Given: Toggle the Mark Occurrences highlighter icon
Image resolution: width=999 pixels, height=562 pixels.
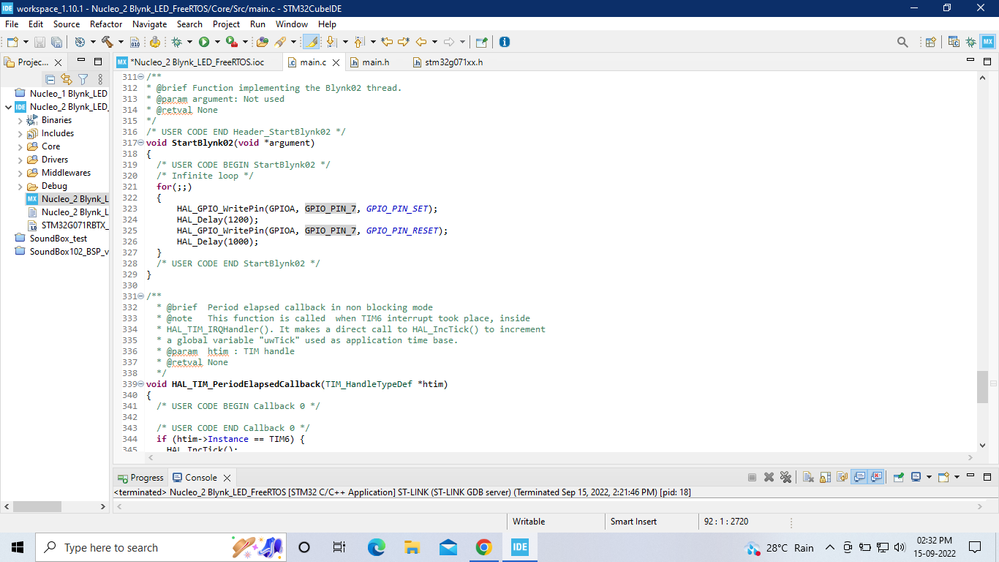Looking at the screenshot, I should tap(311, 42).
